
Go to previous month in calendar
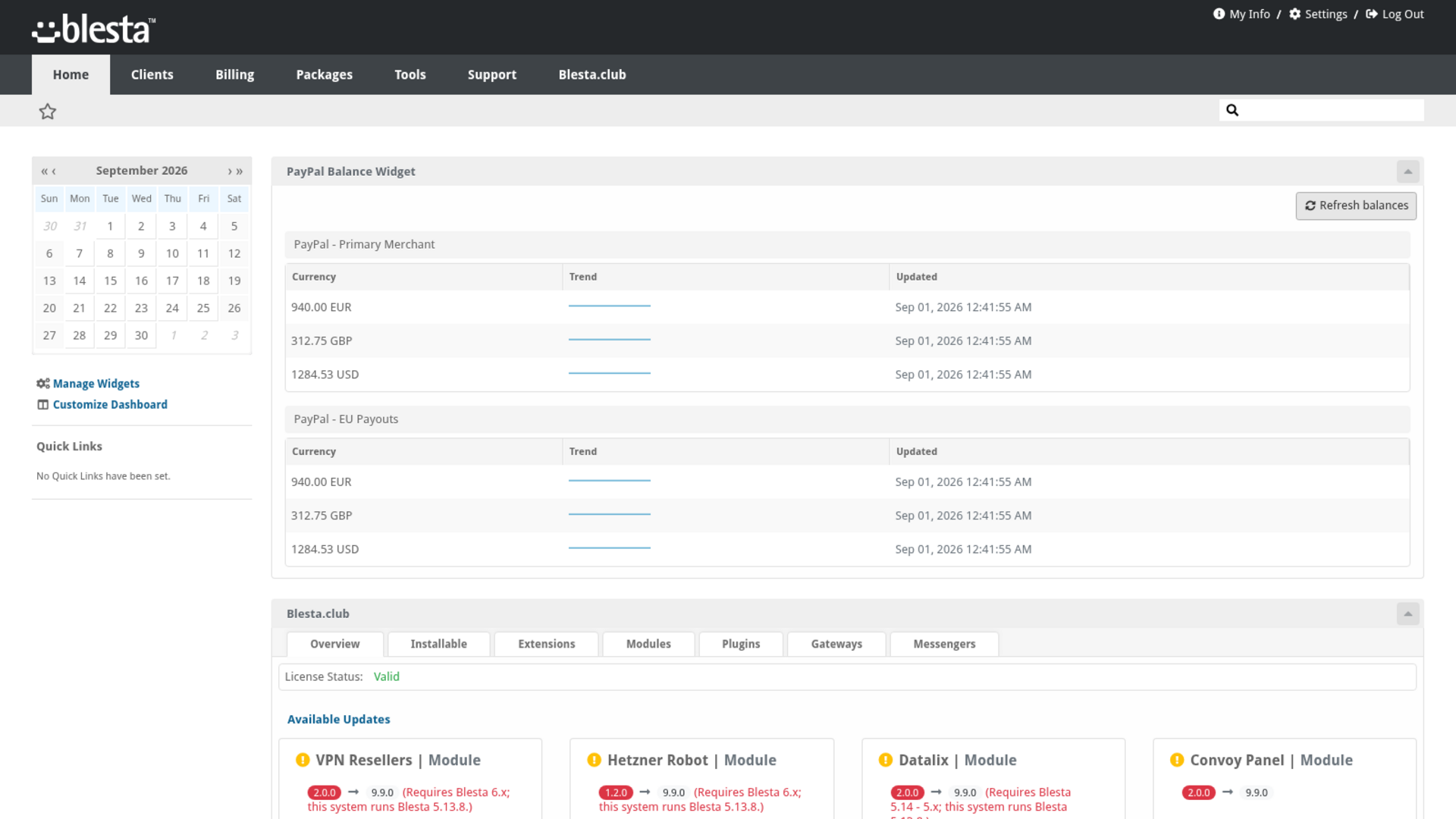click(x=54, y=171)
